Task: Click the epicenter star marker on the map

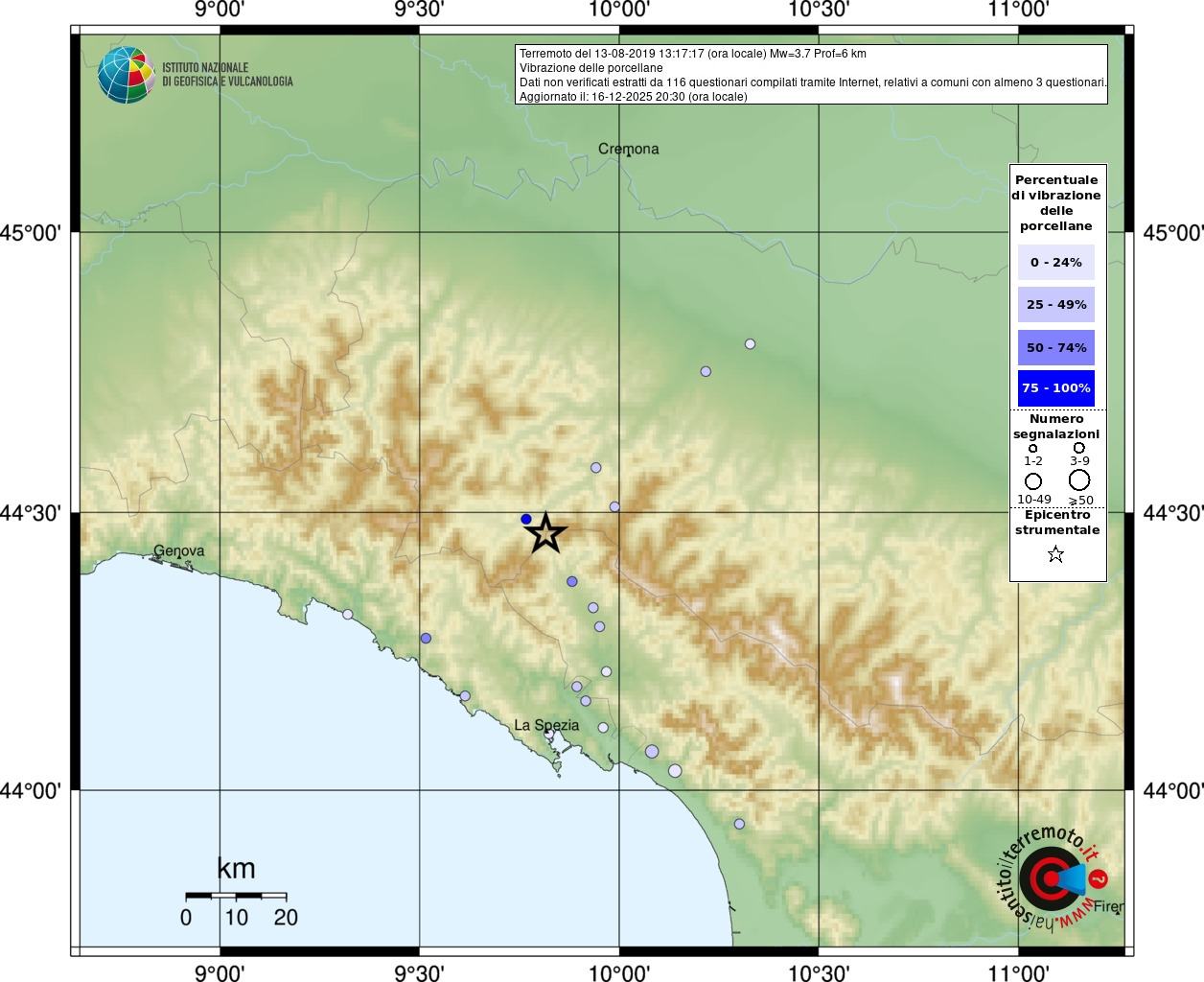Action: click(546, 532)
